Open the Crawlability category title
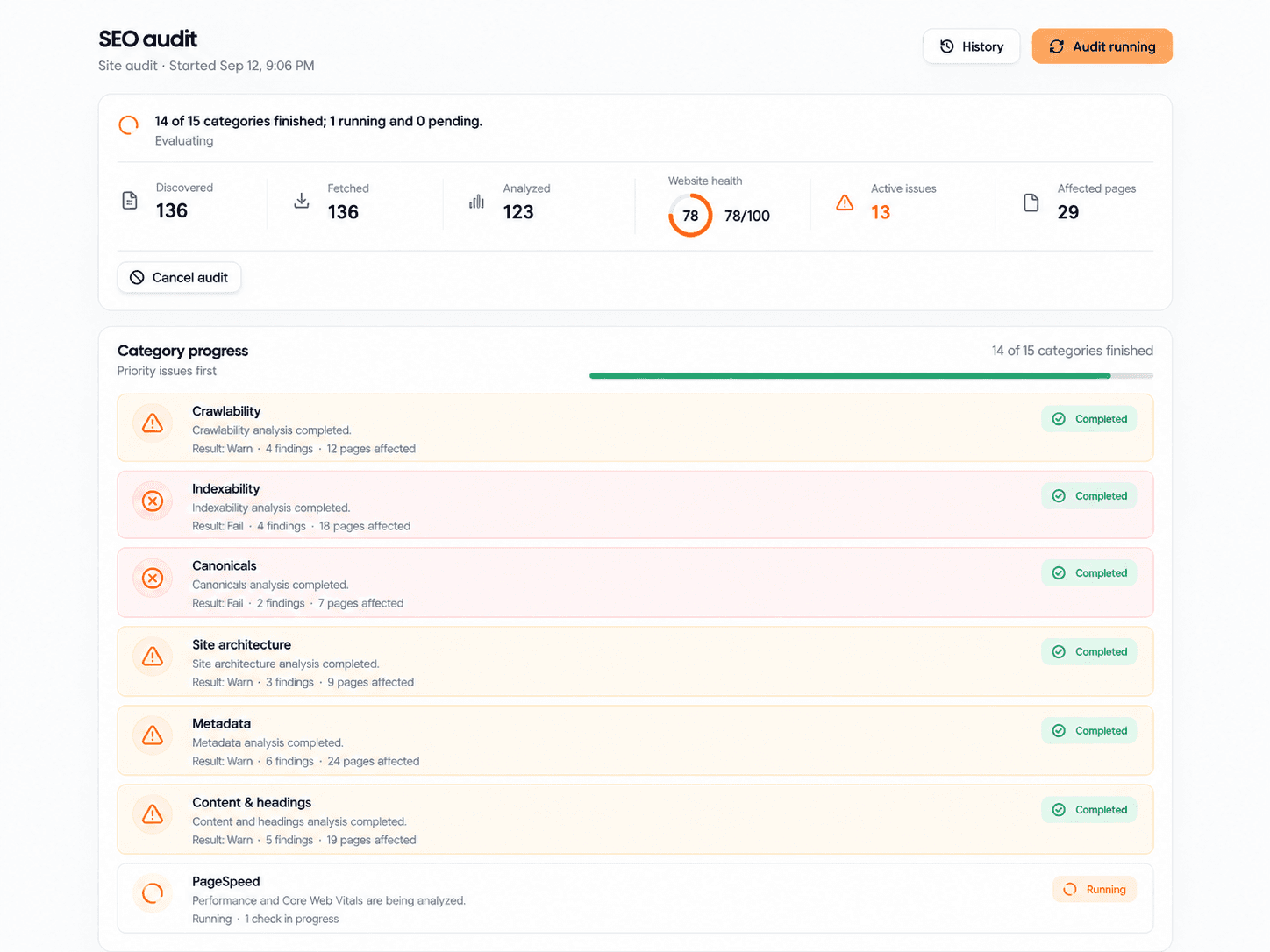Viewport: 1270px width, 952px height. tap(226, 411)
